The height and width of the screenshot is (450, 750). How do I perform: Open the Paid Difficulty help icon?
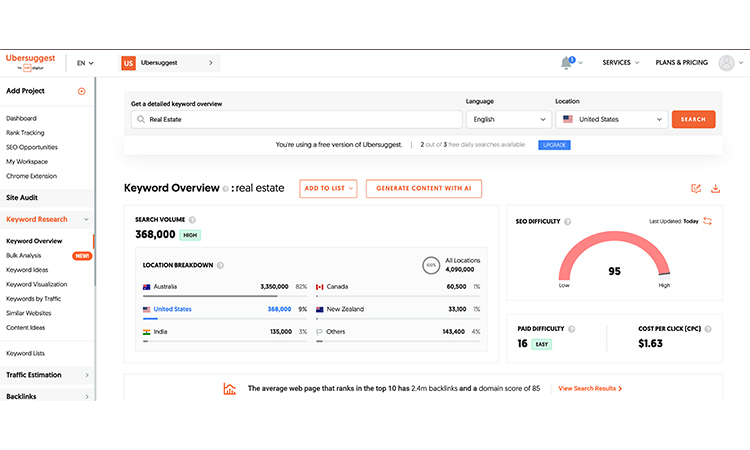572,329
